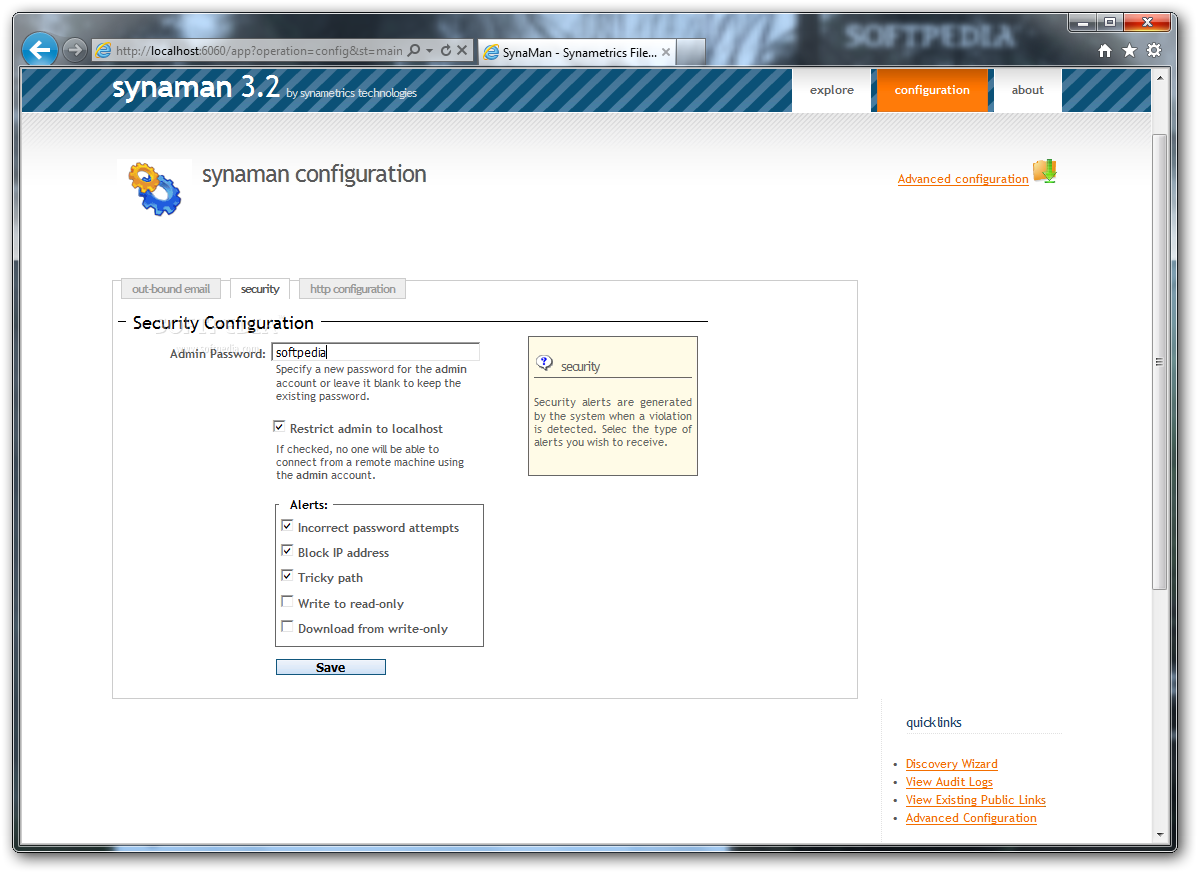This screenshot has height=873, width=1198.
Task: Toggle Tricky path alert checkbox
Action: [287, 577]
